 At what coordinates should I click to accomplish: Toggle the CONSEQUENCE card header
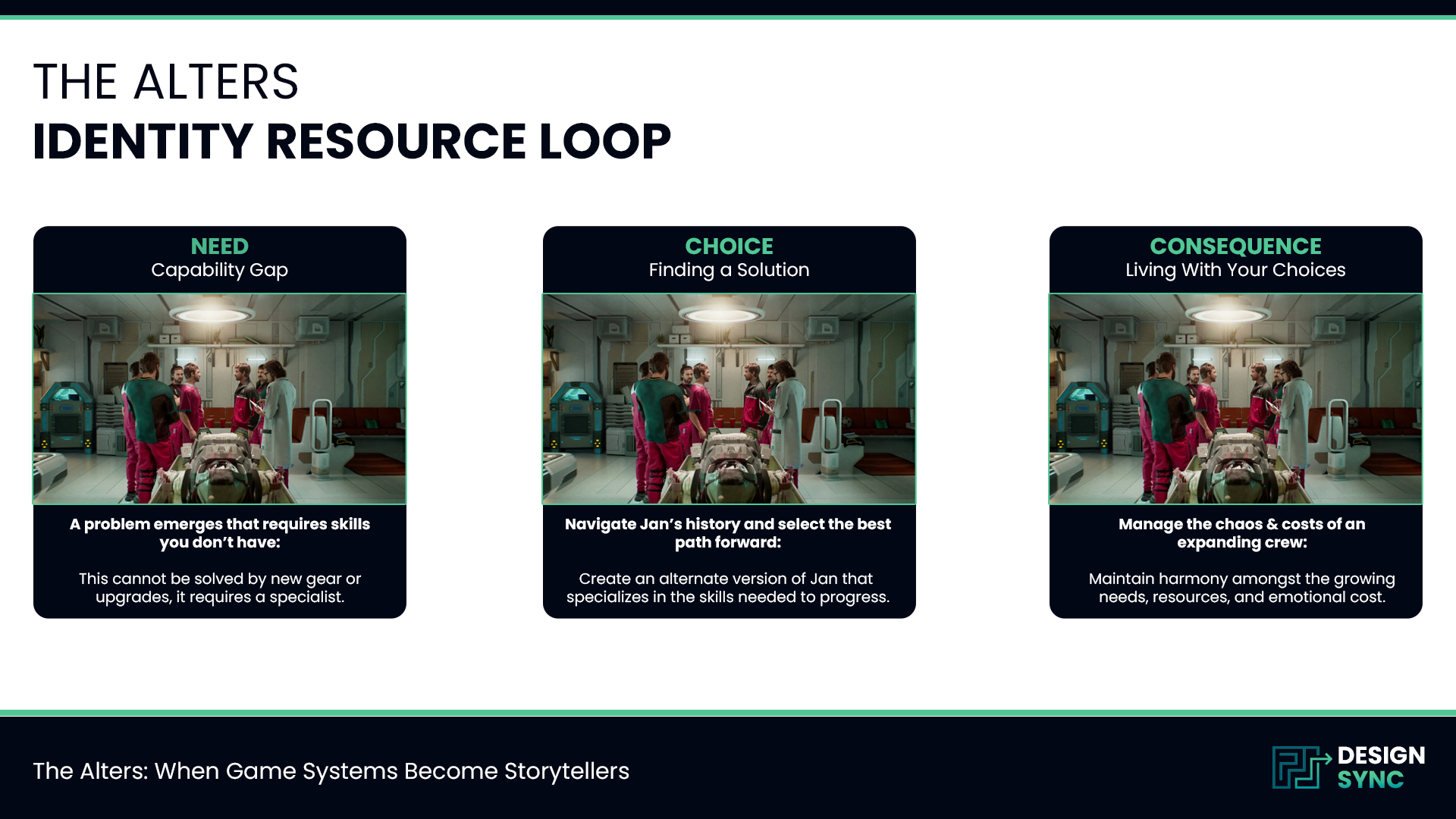pos(1236,258)
